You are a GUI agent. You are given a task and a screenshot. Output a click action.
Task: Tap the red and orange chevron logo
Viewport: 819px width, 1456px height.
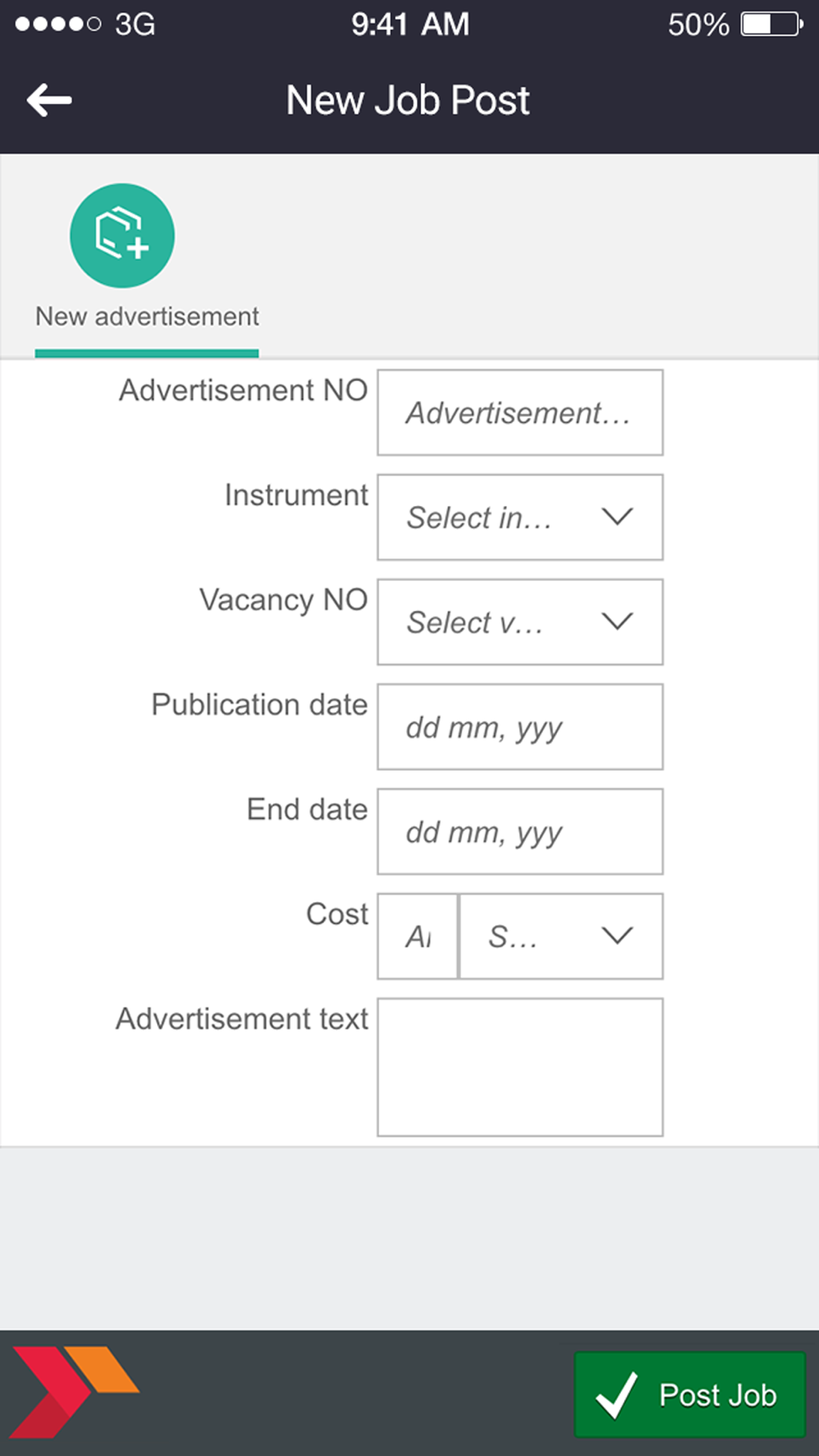pos(75,1391)
